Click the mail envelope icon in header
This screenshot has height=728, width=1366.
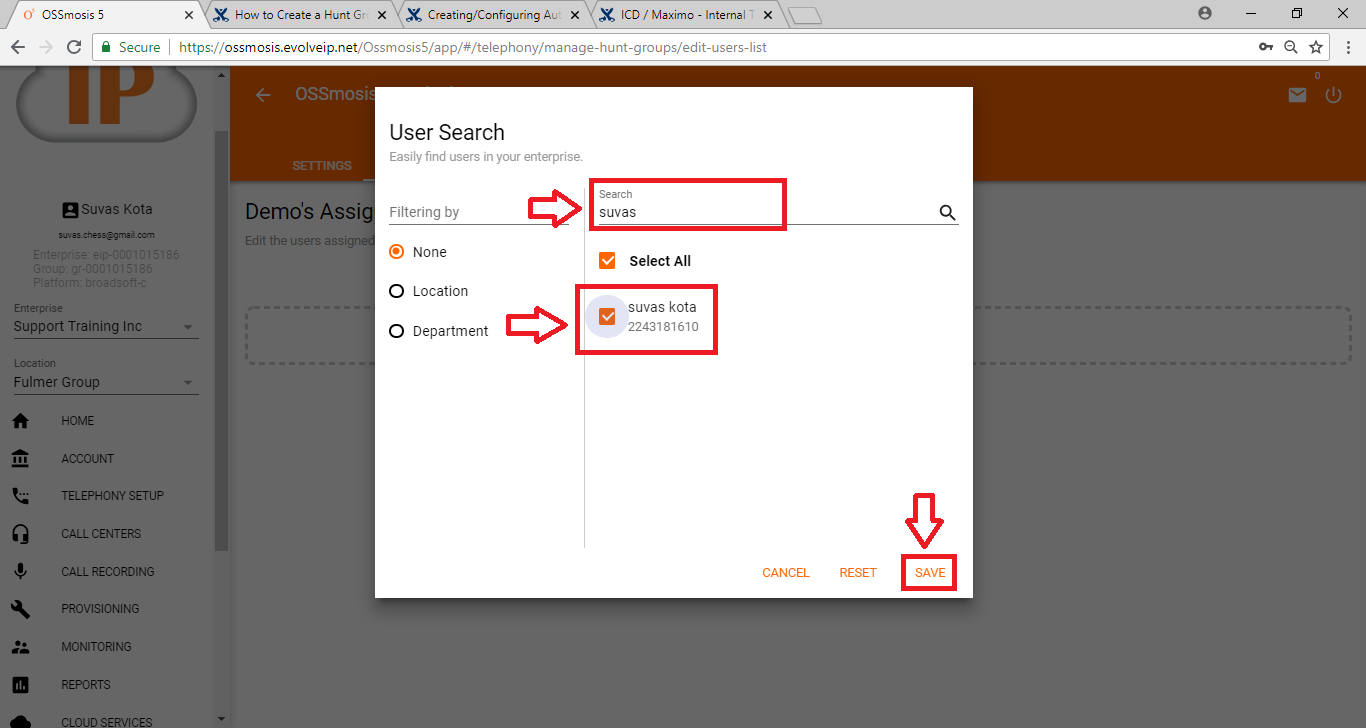pos(1297,95)
